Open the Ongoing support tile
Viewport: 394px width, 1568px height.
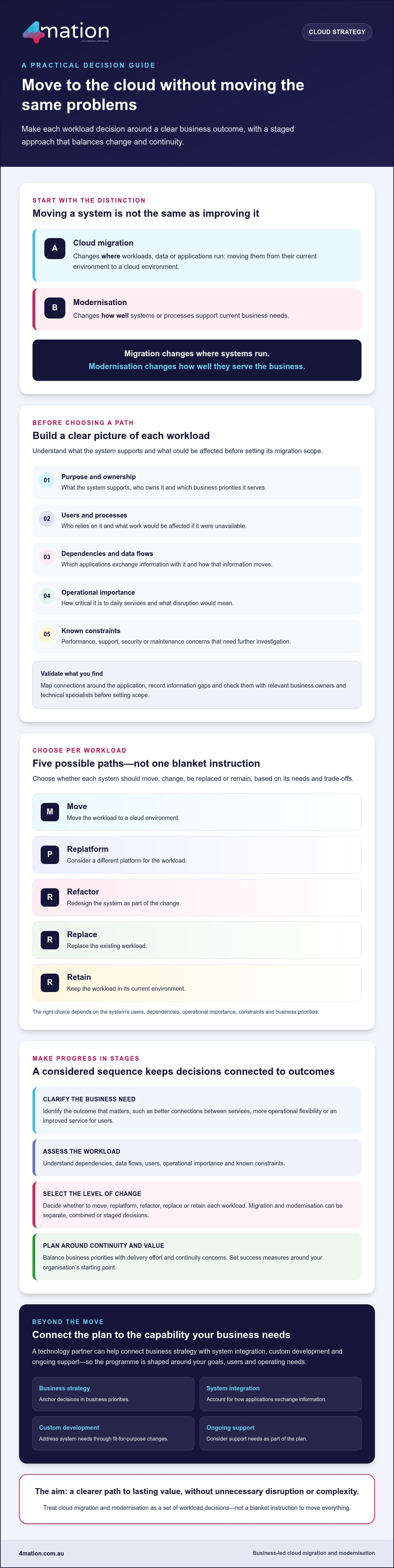281,1433
